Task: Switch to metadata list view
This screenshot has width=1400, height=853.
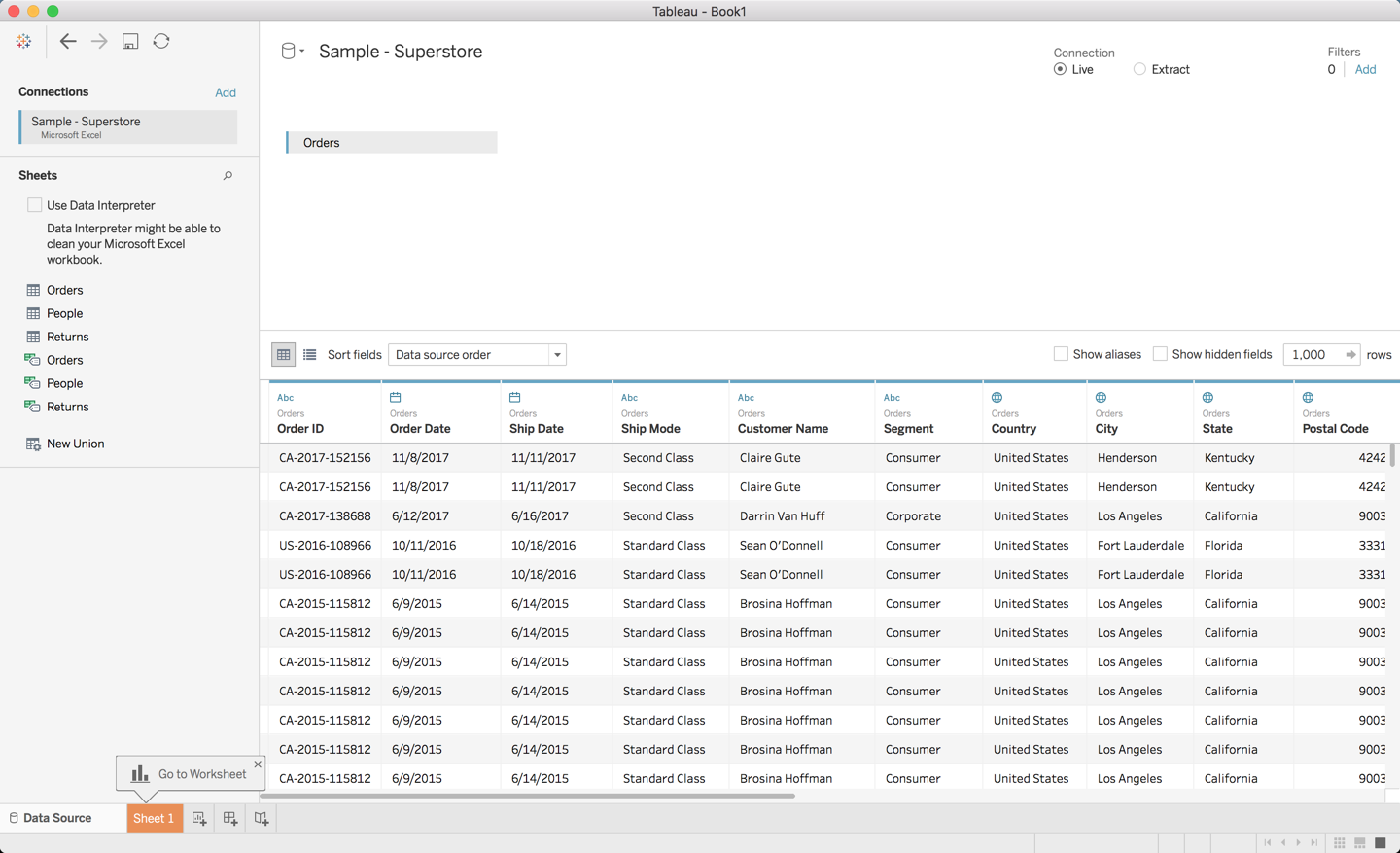Action: tap(310, 355)
